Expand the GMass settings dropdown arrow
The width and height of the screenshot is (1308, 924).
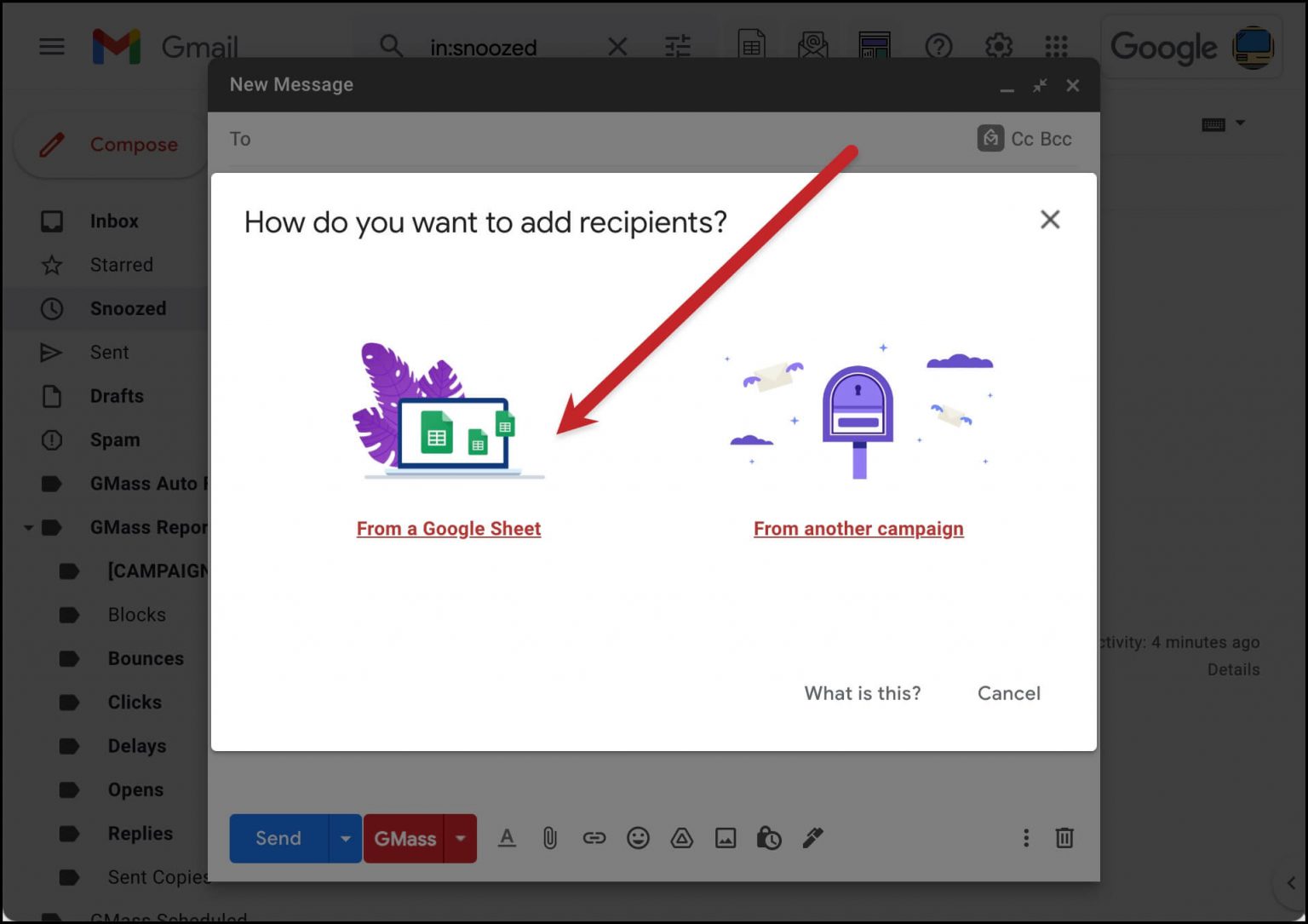(x=461, y=839)
